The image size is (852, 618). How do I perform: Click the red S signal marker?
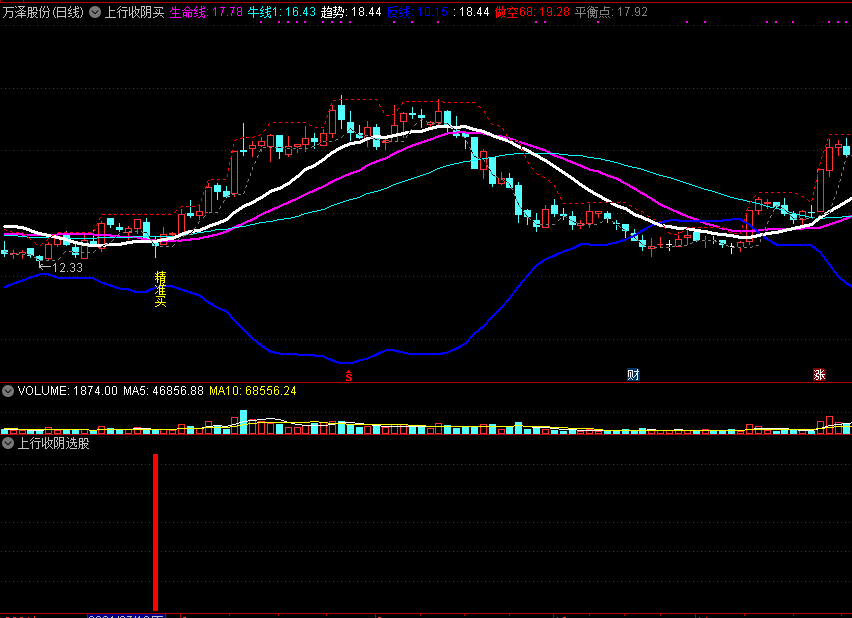click(x=349, y=376)
